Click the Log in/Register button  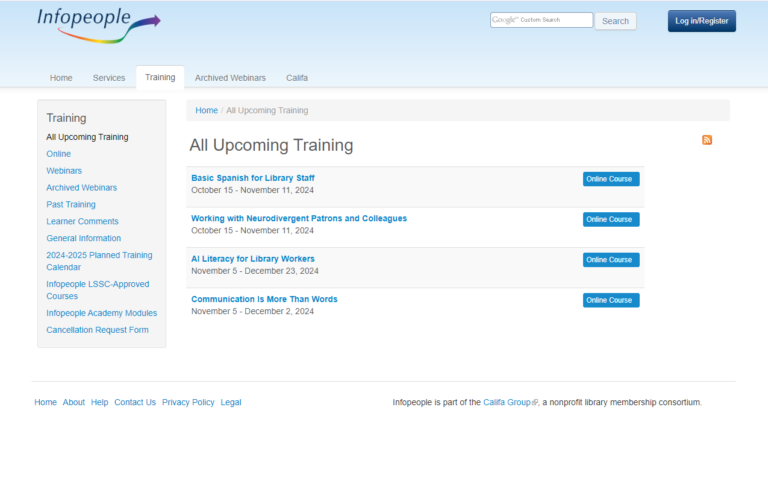pyautogui.click(x=701, y=21)
